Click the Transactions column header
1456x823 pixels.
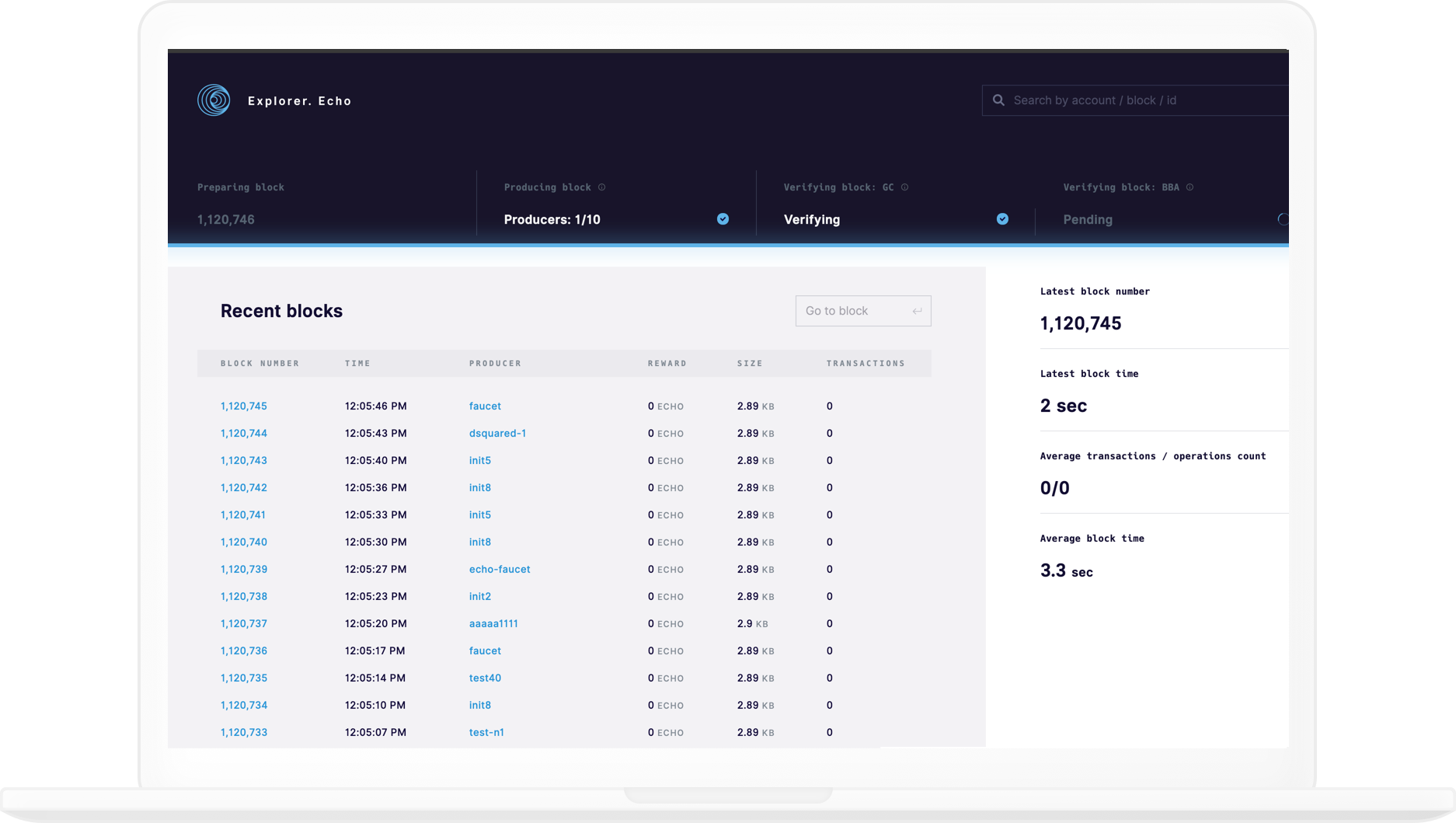(x=866, y=364)
